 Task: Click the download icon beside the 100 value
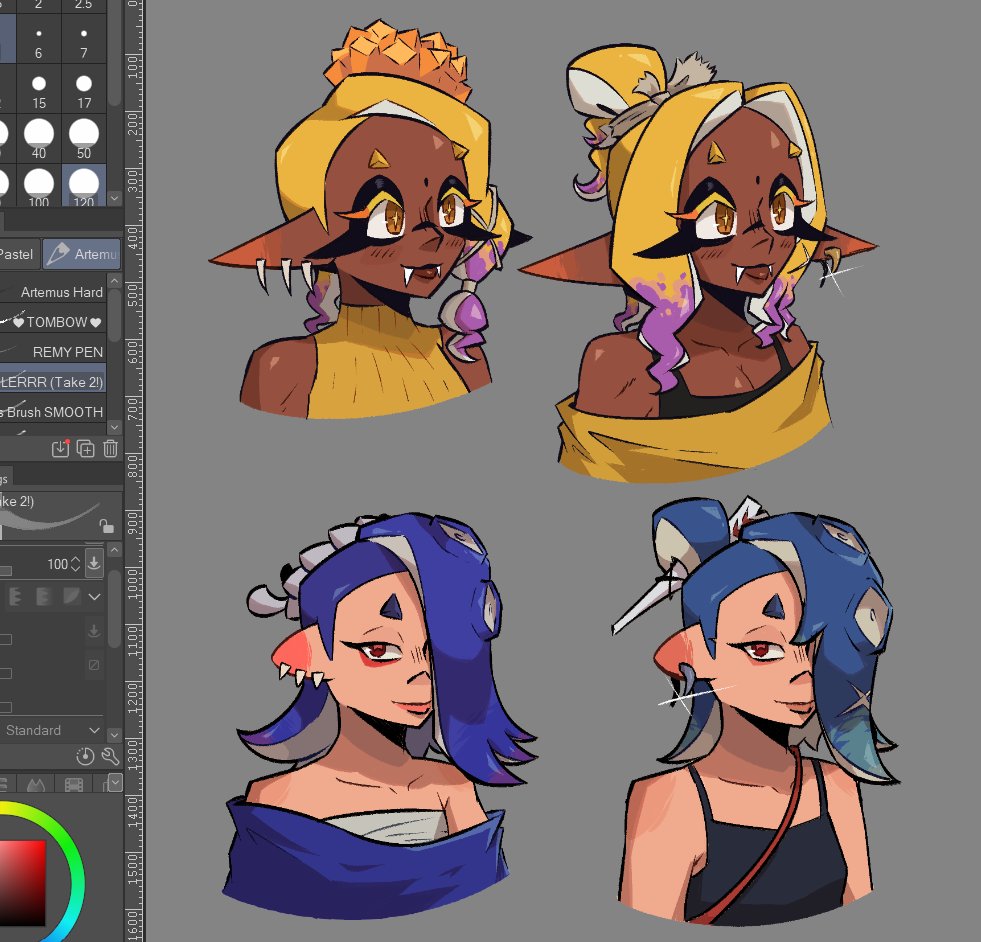(x=94, y=563)
